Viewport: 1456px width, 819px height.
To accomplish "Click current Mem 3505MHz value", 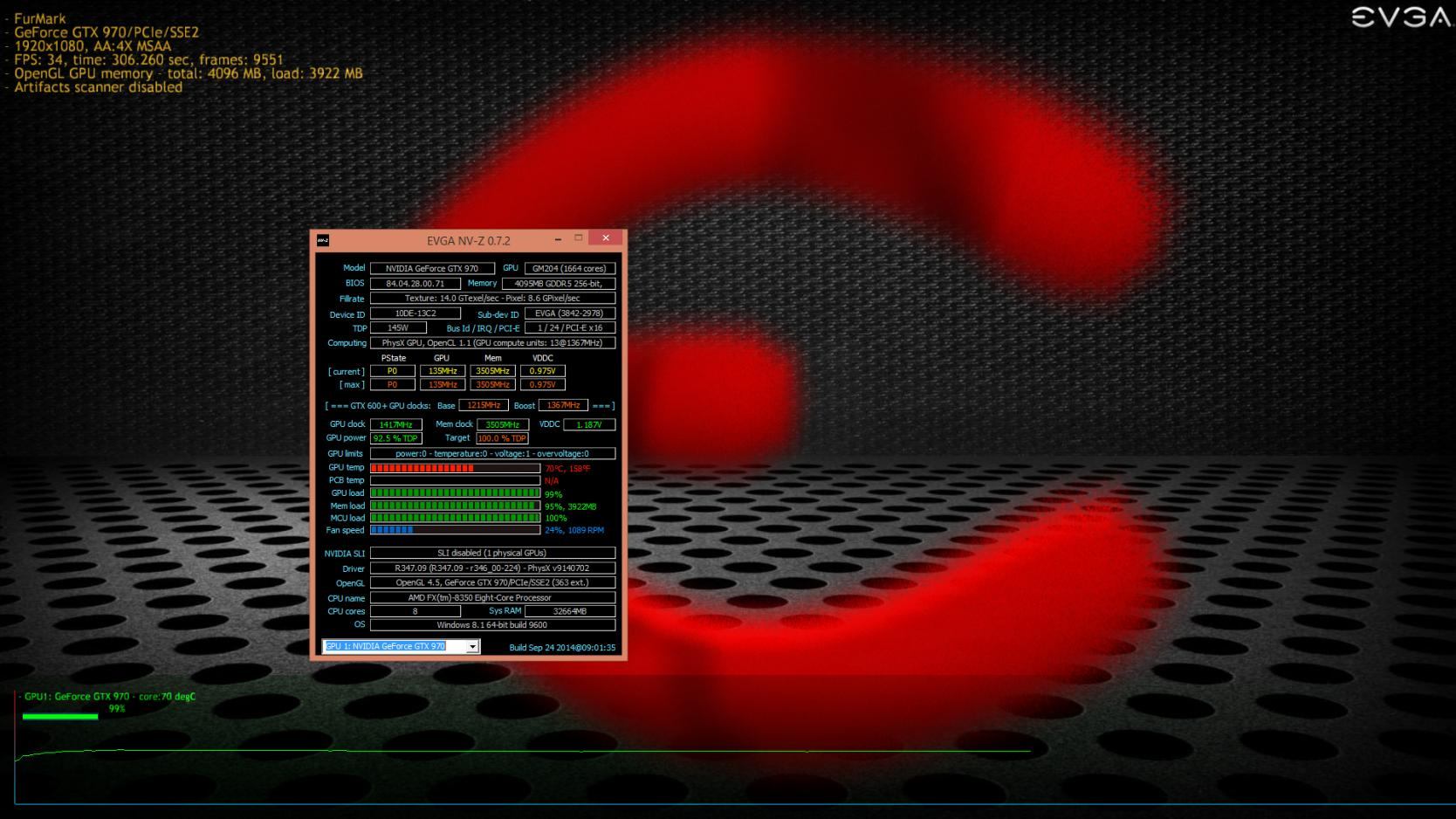I will [x=492, y=371].
